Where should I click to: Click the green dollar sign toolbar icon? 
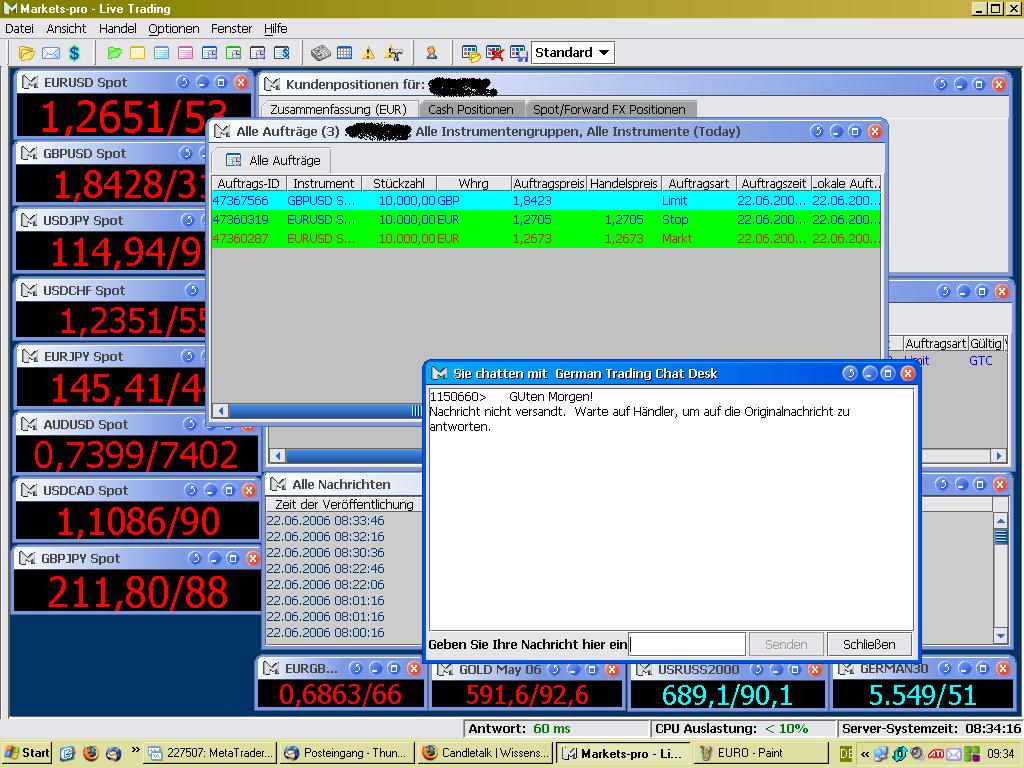coord(74,53)
